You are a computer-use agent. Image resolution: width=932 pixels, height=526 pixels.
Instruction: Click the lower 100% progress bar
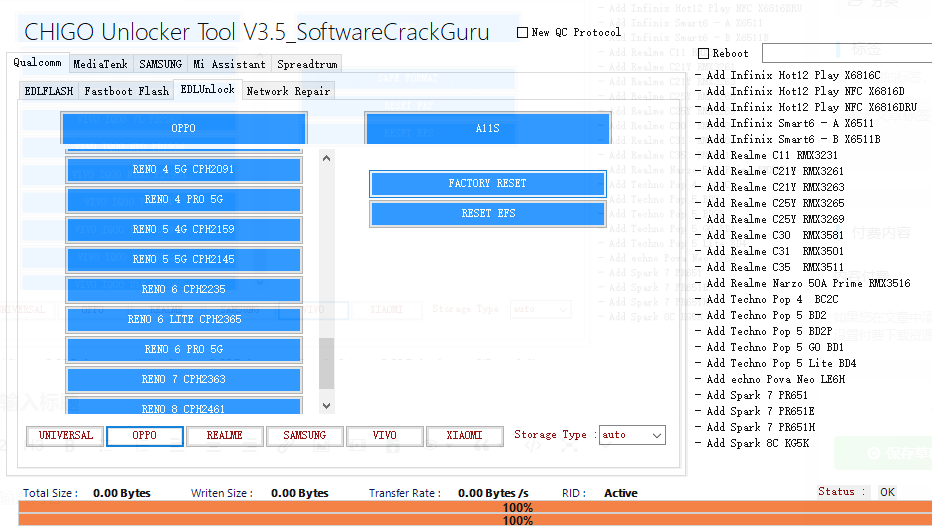pyautogui.click(x=475, y=520)
